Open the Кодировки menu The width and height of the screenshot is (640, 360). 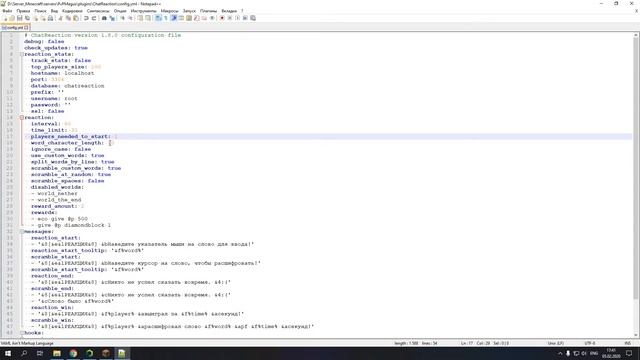click(72, 11)
